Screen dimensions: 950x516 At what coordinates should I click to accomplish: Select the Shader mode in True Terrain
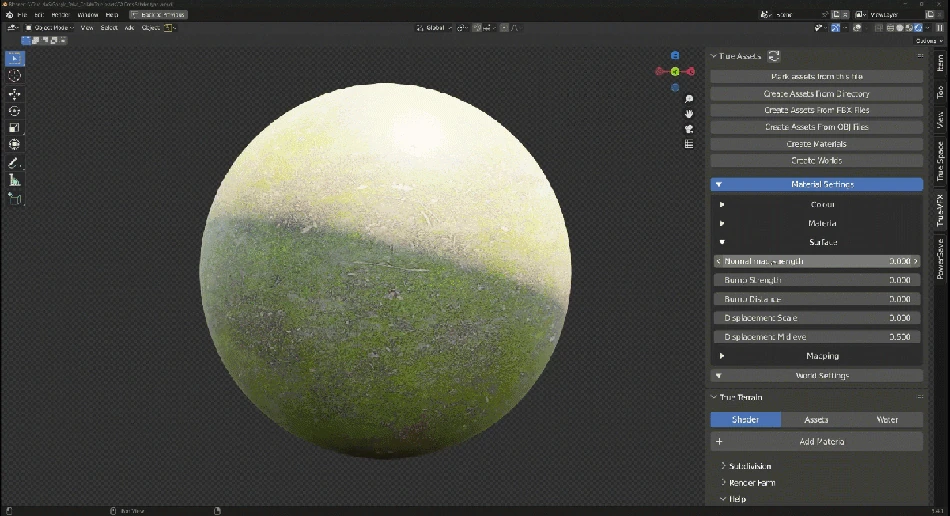pyautogui.click(x=745, y=420)
